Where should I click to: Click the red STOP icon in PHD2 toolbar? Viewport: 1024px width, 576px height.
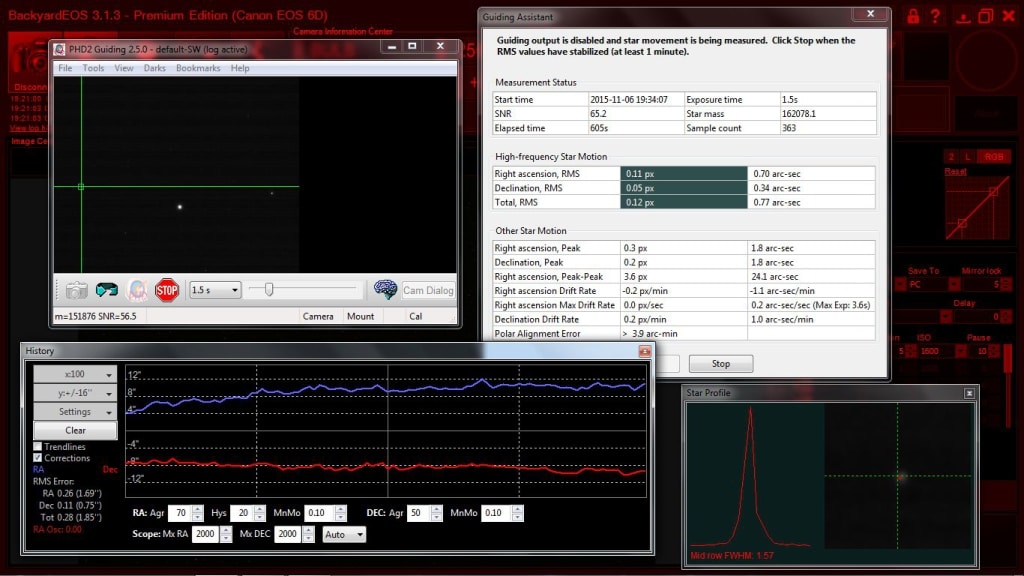point(167,290)
